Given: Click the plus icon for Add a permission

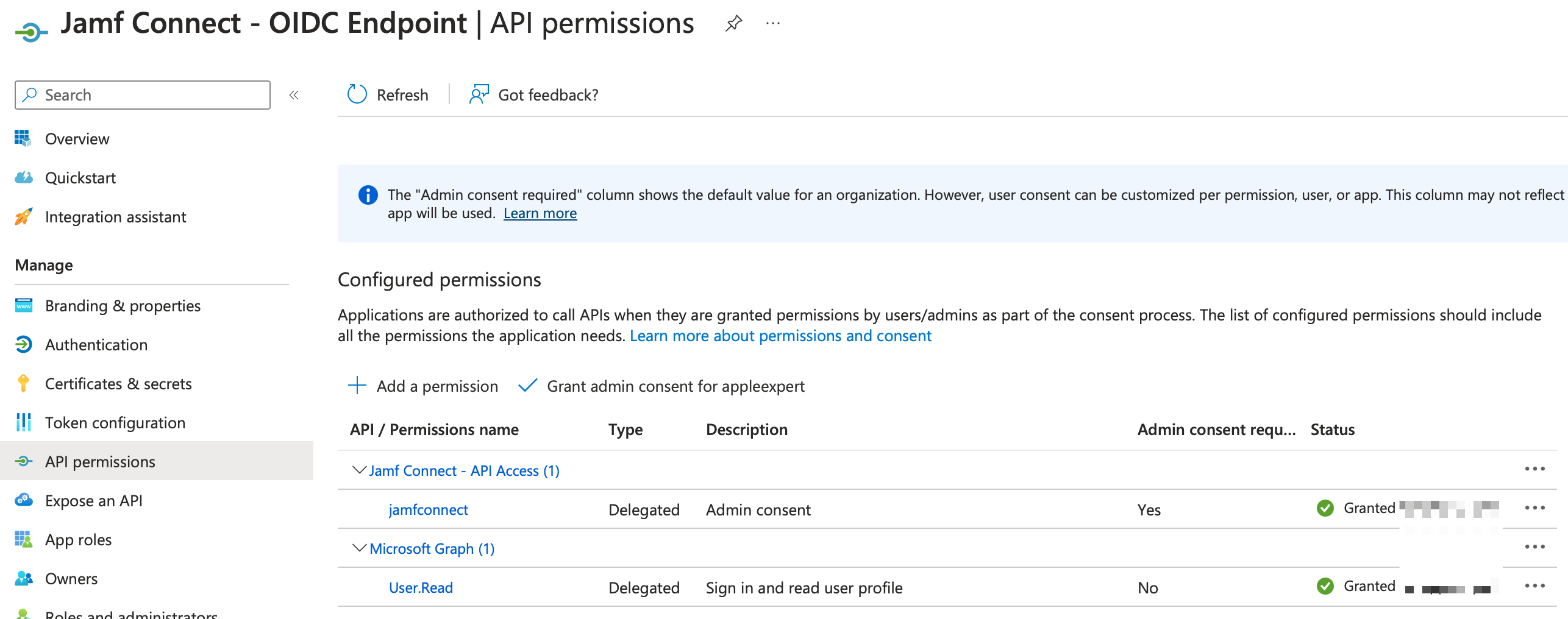Looking at the screenshot, I should 357,386.
